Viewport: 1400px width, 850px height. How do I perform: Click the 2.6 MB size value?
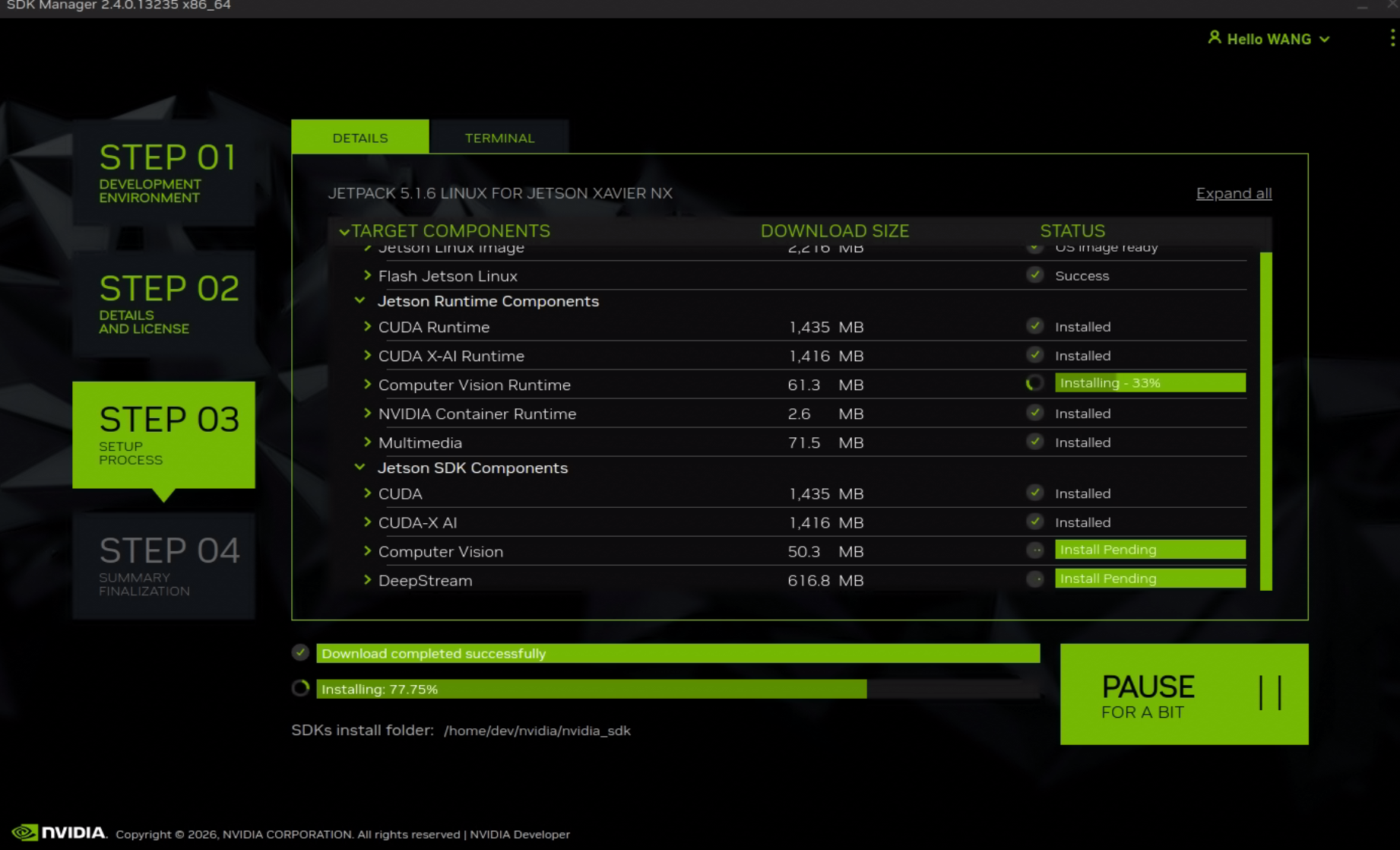825,414
